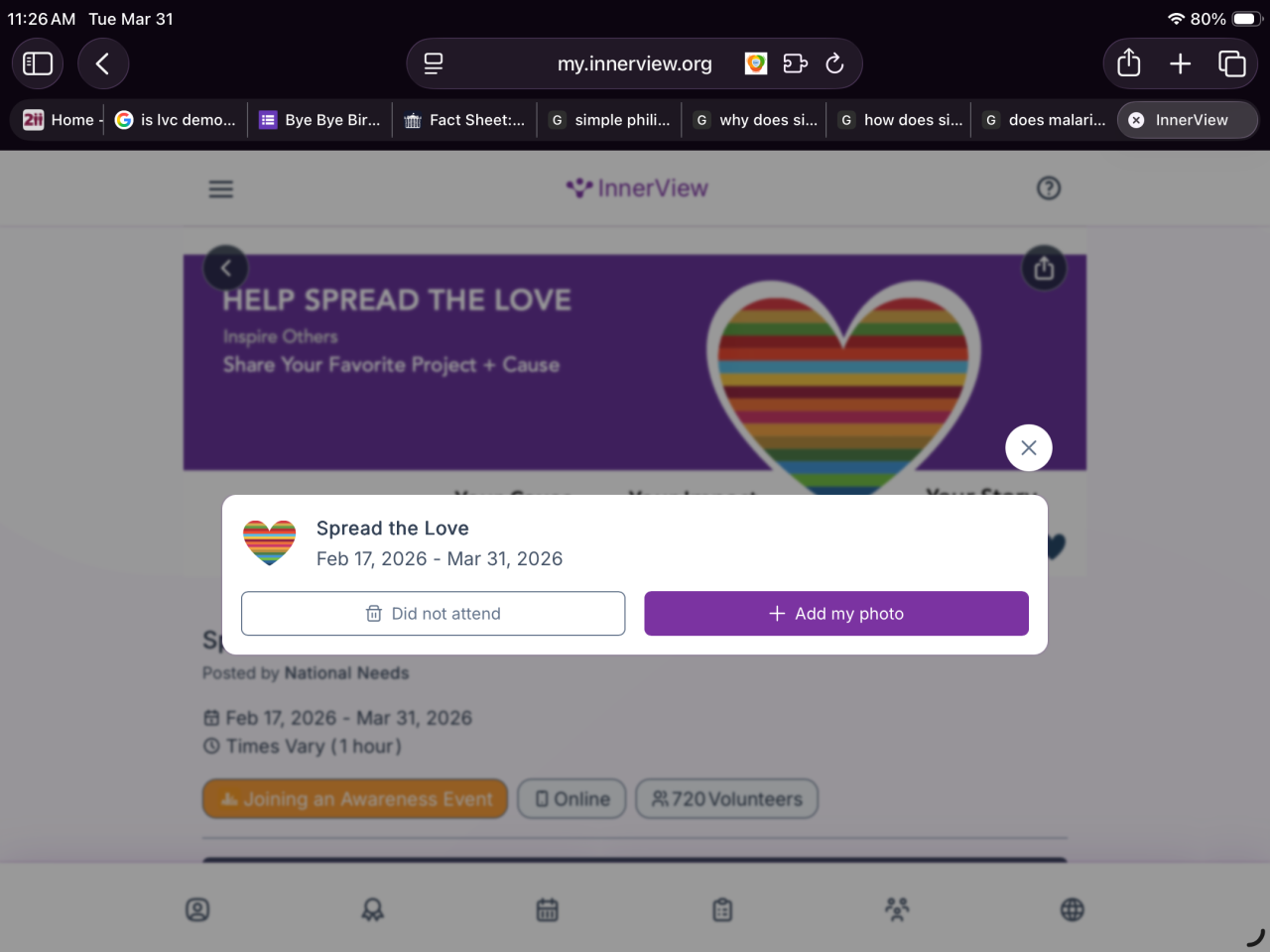Click the Add my photo button
Viewport: 1270px width, 952px height.
pos(836,614)
